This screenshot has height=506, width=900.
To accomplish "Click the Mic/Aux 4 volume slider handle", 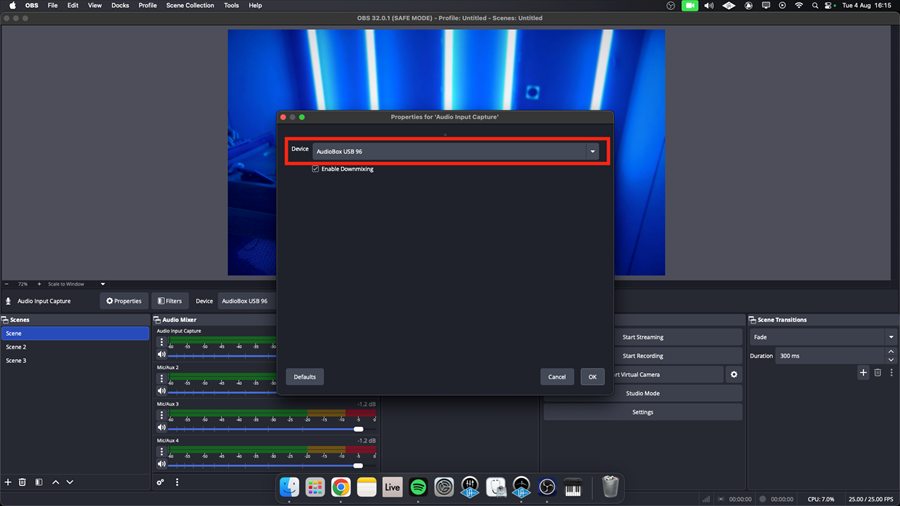I will coord(359,465).
